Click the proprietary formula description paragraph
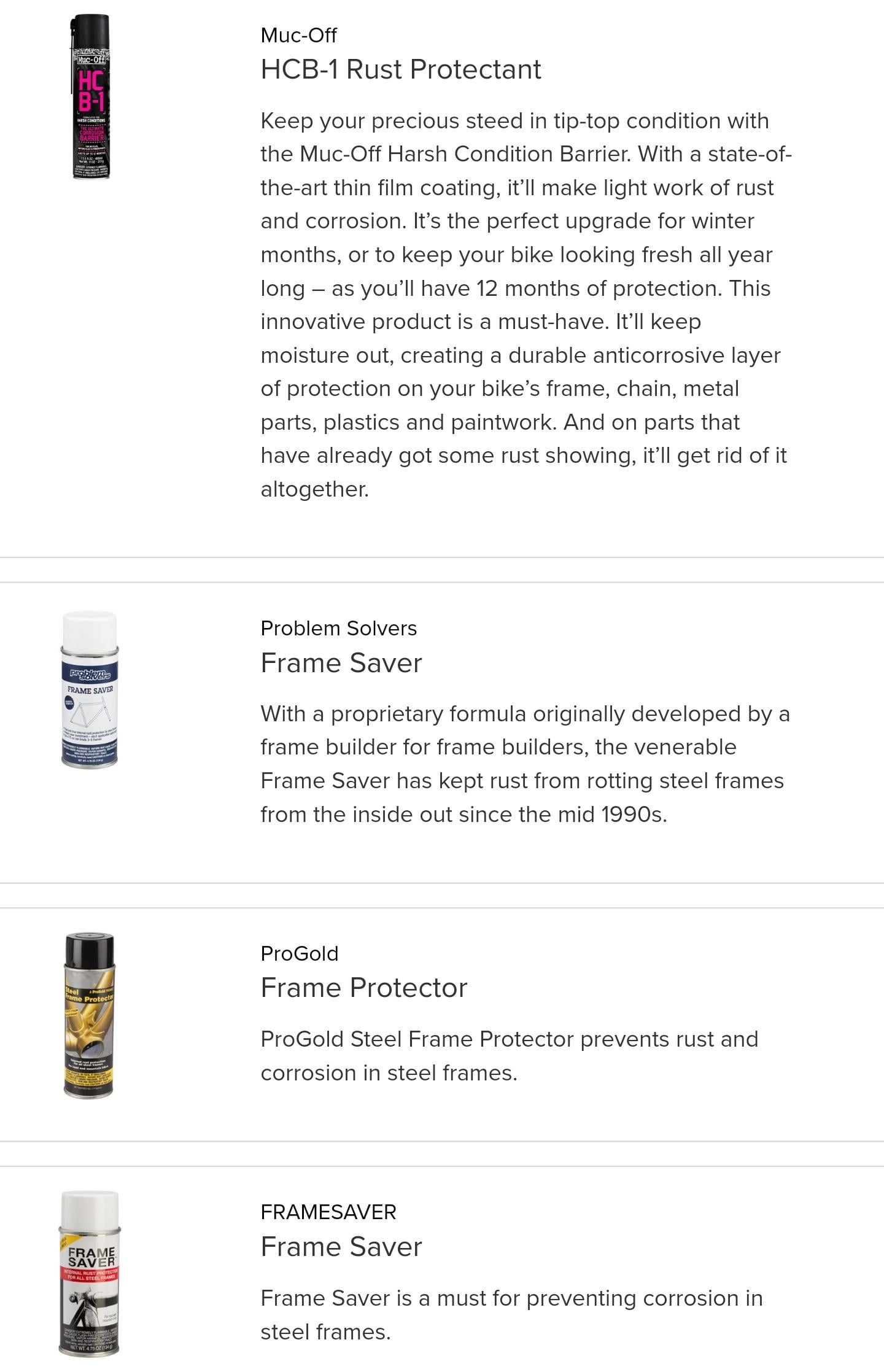Viewport: 884px width, 1372px height. (x=525, y=764)
